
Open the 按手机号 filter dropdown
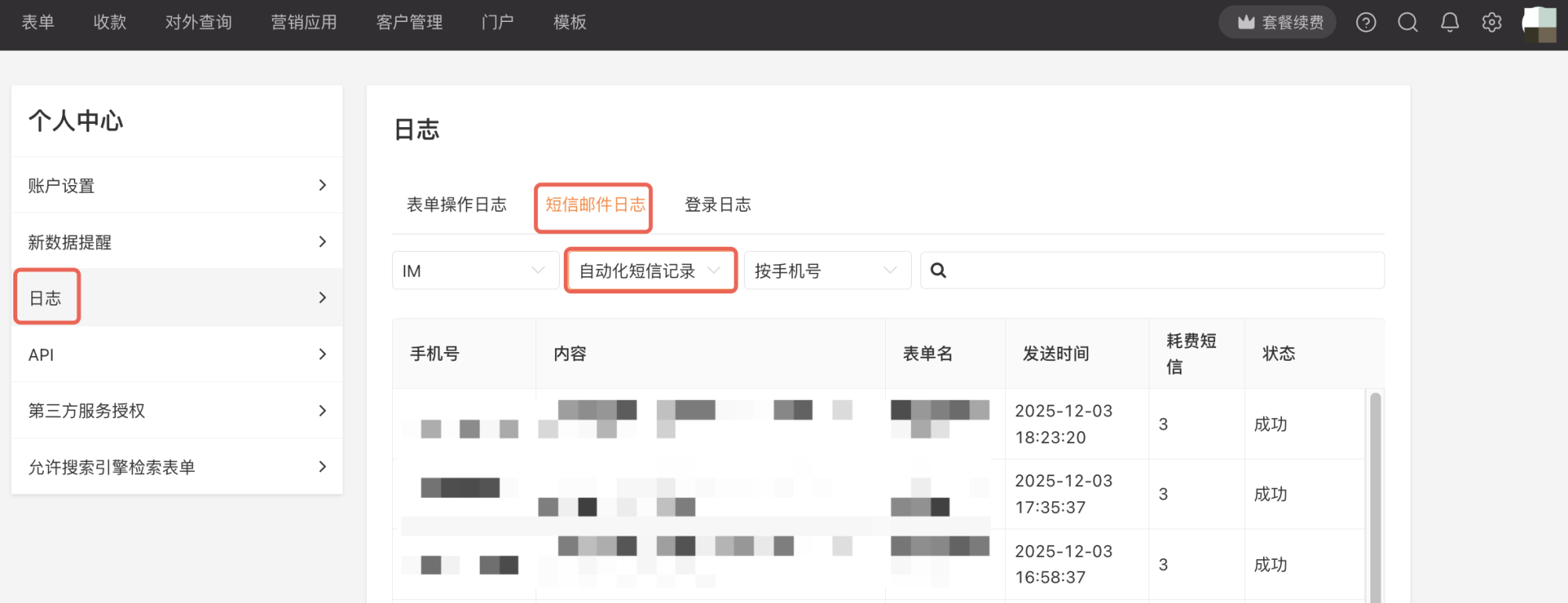coord(826,271)
